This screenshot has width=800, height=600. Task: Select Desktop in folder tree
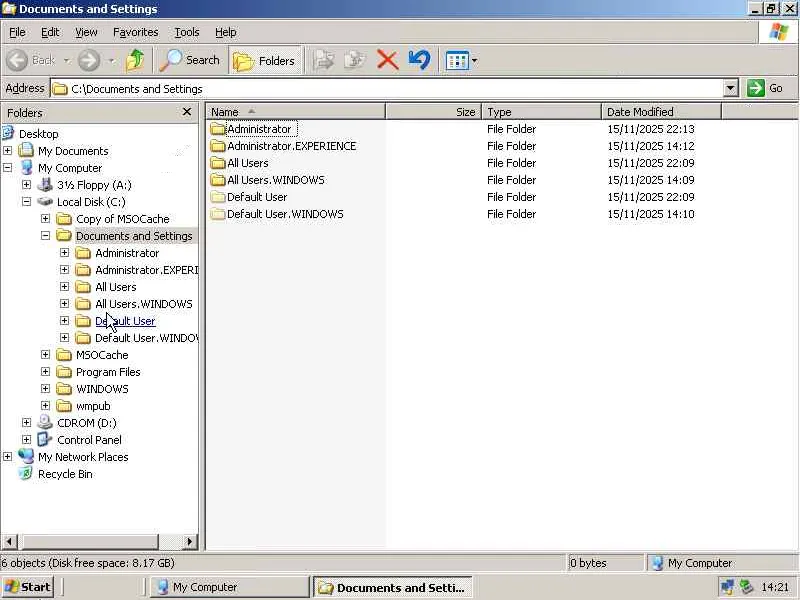click(x=39, y=134)
